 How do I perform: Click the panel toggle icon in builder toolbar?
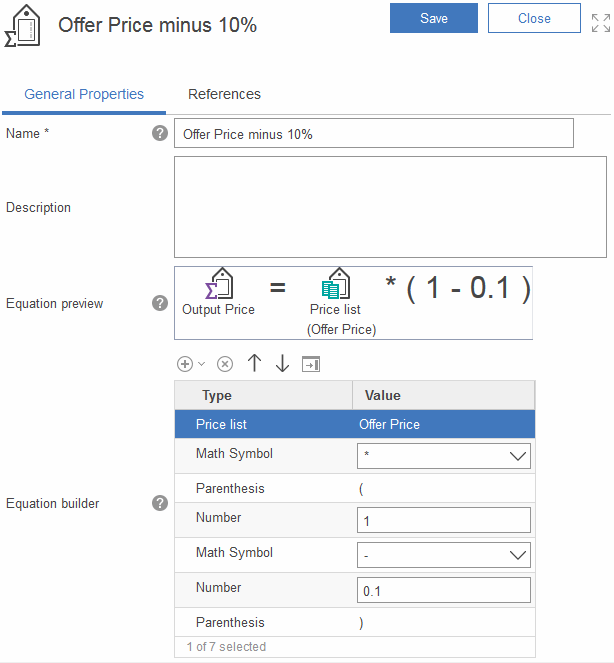click(x=310, y=365)
